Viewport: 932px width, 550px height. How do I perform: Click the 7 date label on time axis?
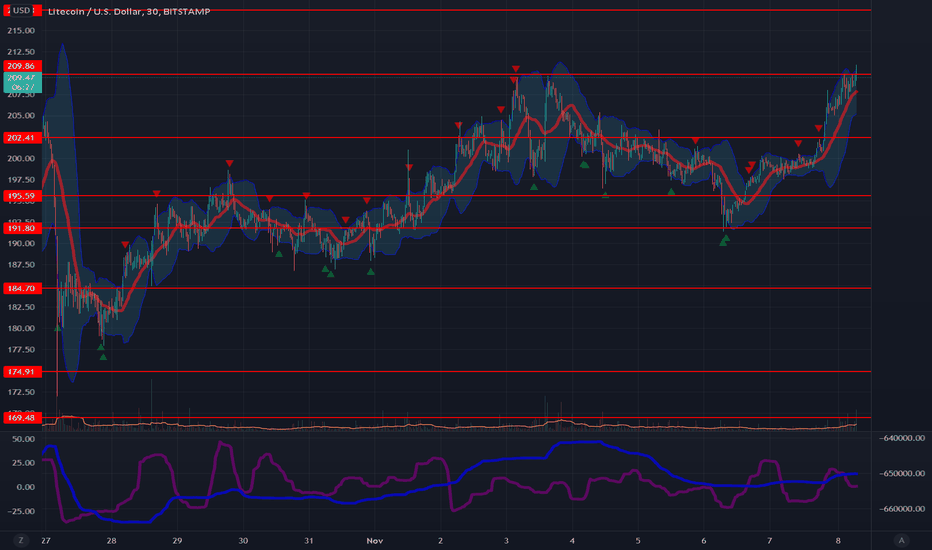(770, 541)
